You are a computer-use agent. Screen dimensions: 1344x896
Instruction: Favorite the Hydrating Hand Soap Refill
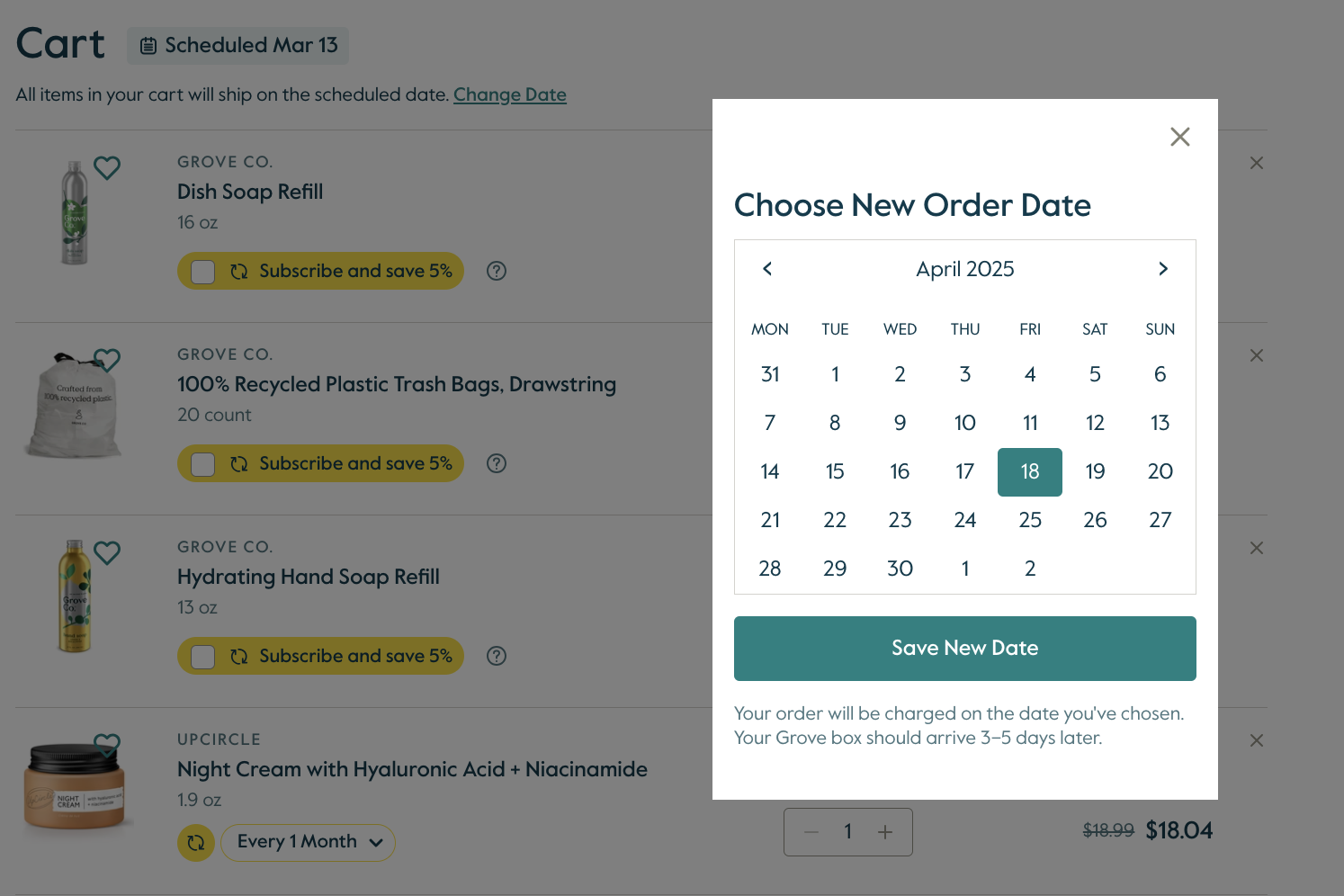point(107,552)
